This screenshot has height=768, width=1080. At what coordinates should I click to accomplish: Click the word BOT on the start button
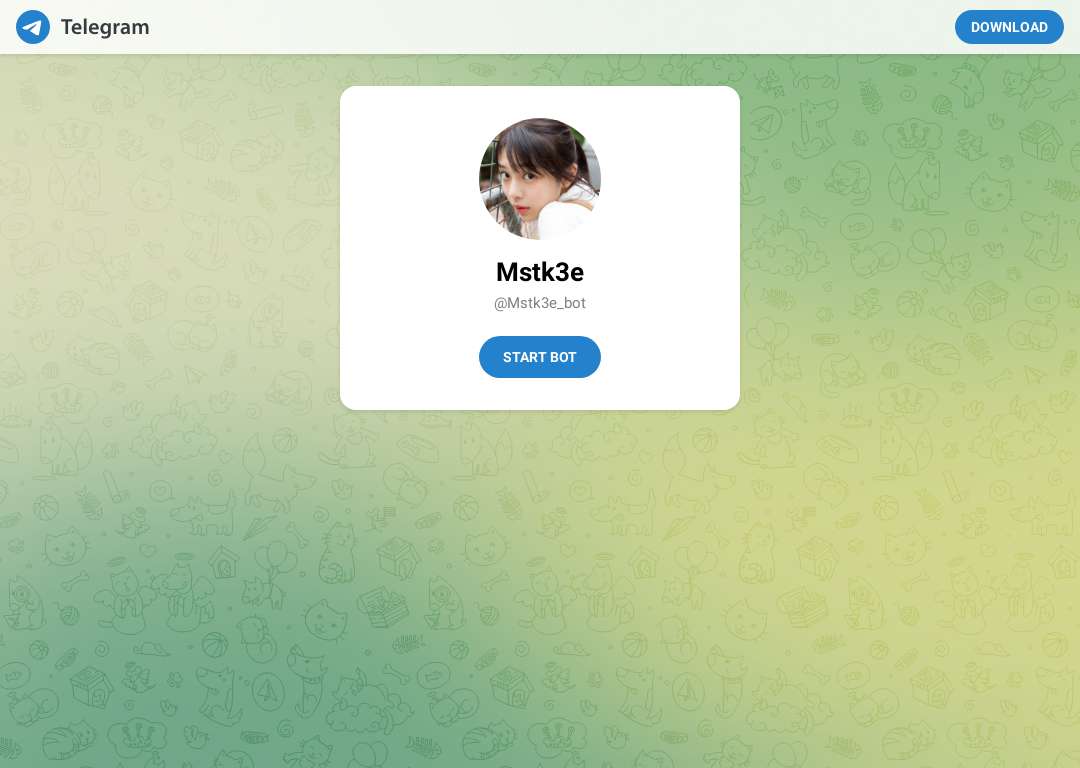tap(563, 357)
